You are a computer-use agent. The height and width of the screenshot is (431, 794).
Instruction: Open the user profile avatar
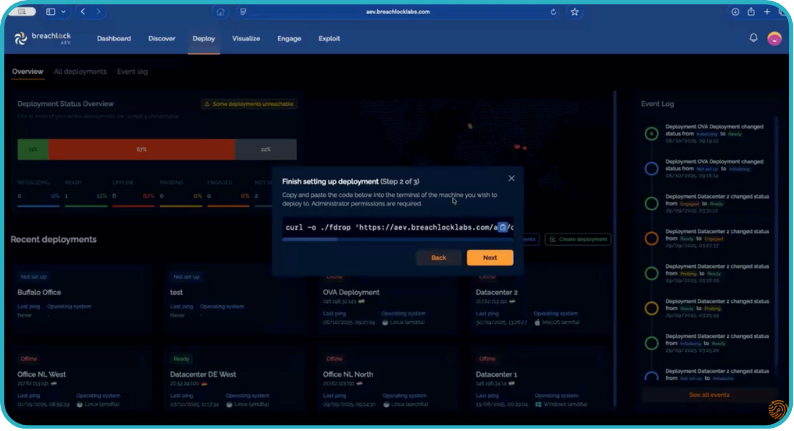[x=774, y=38]
